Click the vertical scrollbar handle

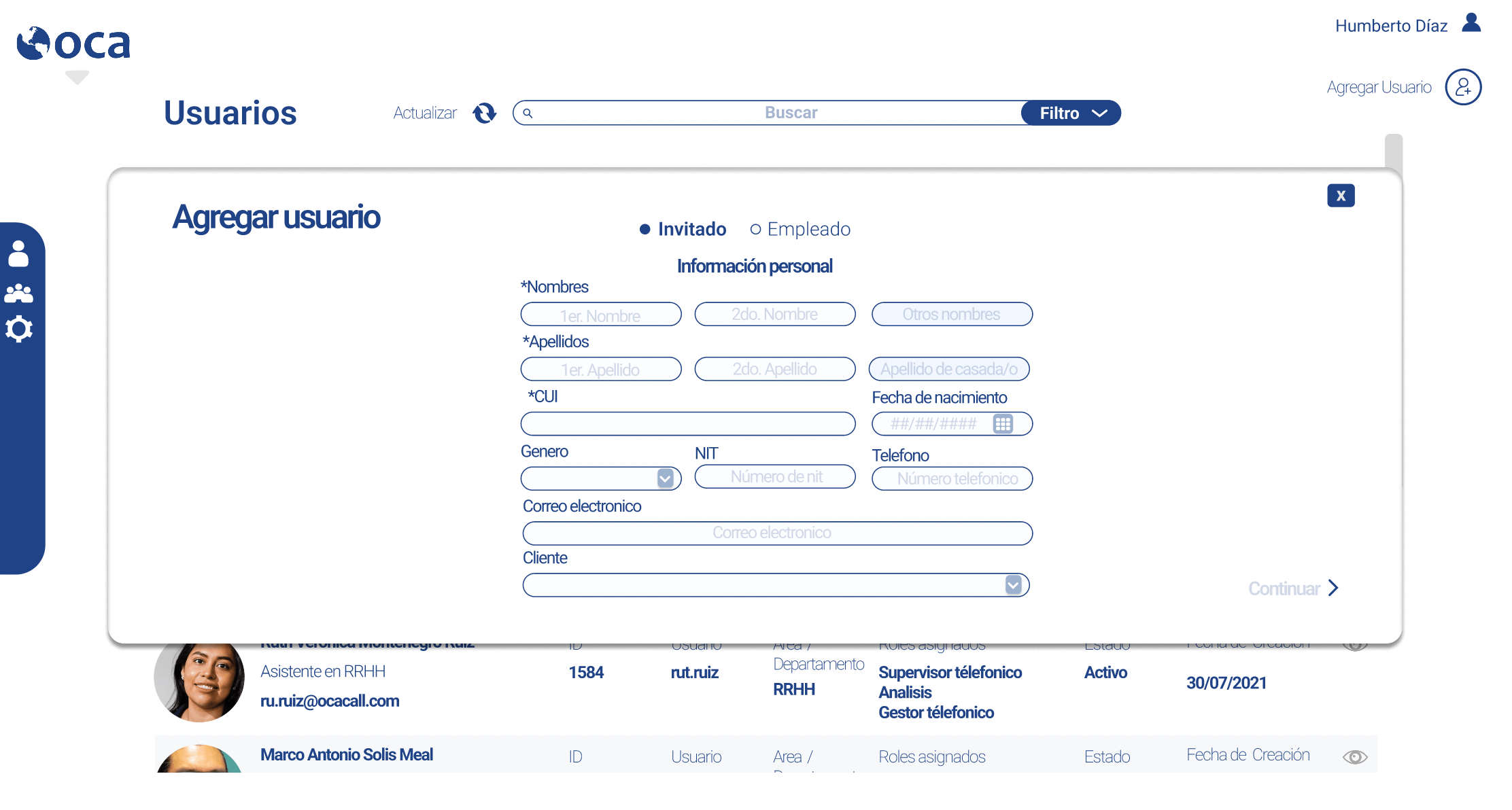pos(1394,151)
